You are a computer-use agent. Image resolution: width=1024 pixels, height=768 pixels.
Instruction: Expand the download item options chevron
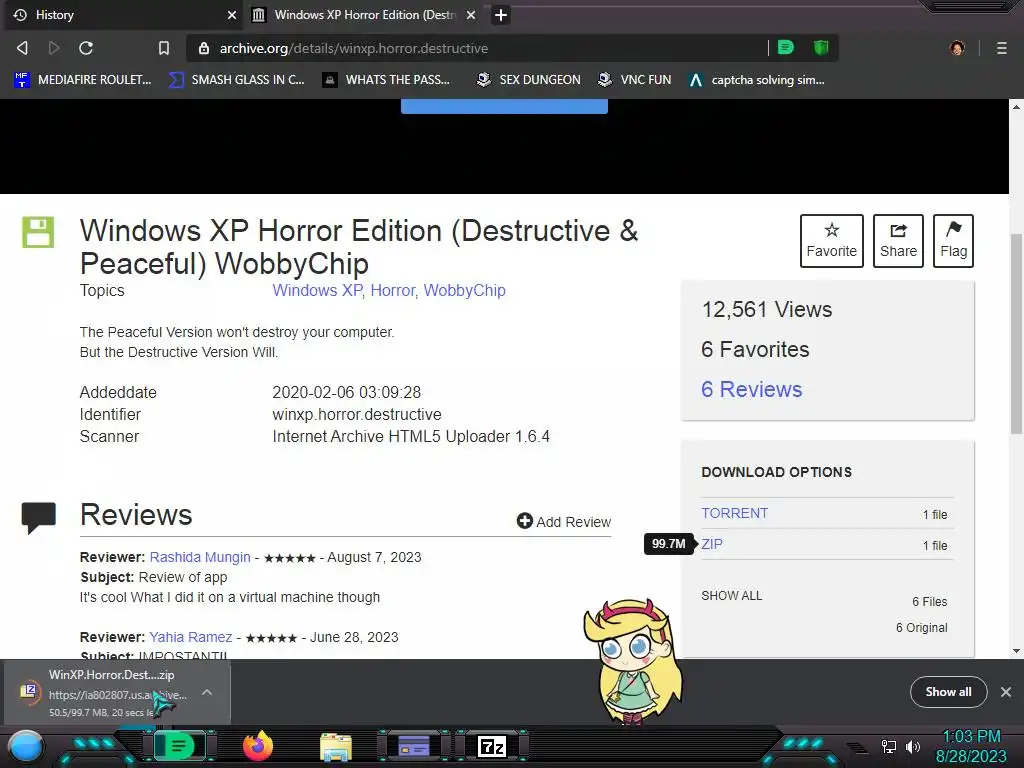[x=207, y=692]
